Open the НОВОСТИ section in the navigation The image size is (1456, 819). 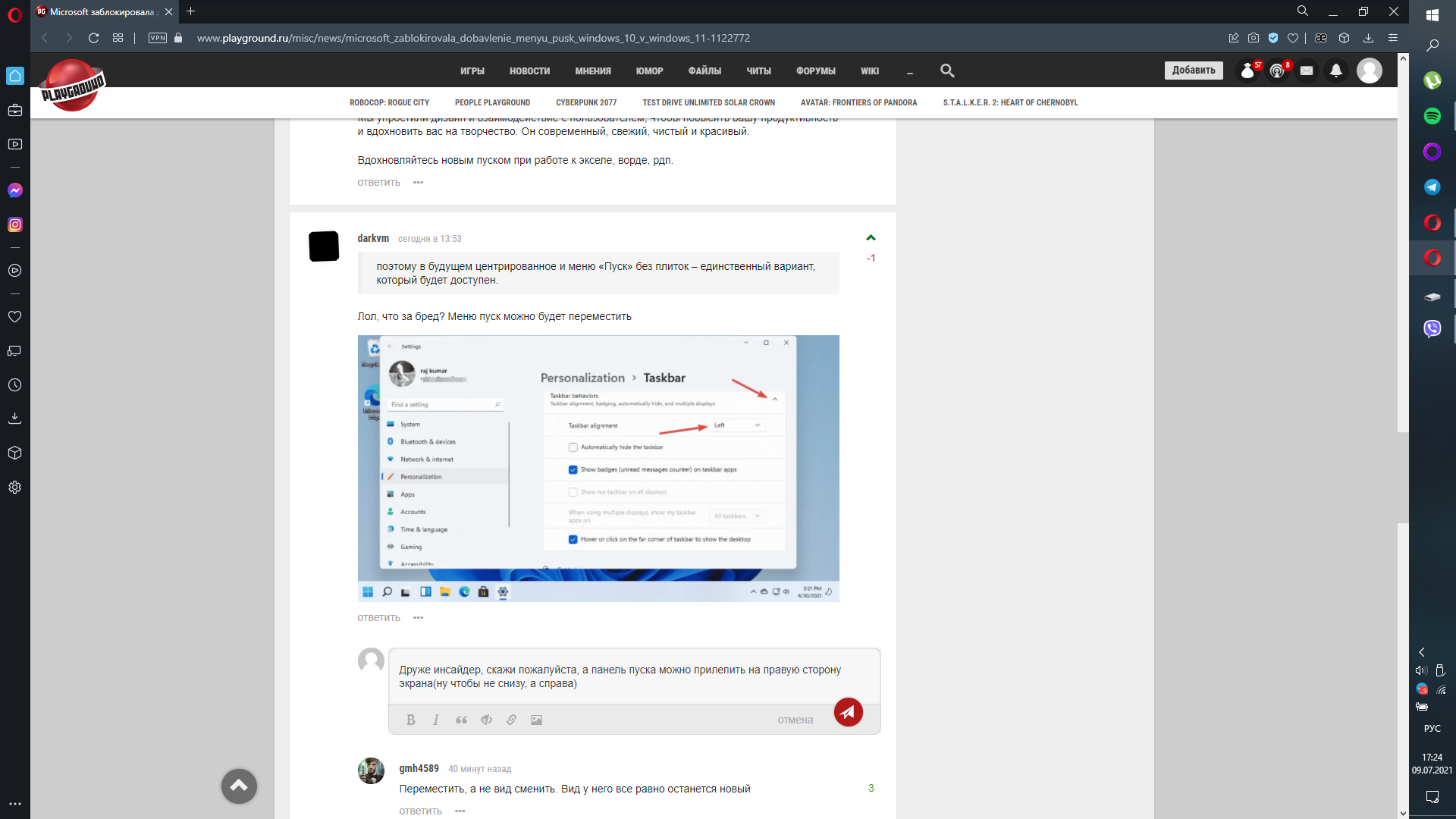pyautogui.click(x=529, y=71)
